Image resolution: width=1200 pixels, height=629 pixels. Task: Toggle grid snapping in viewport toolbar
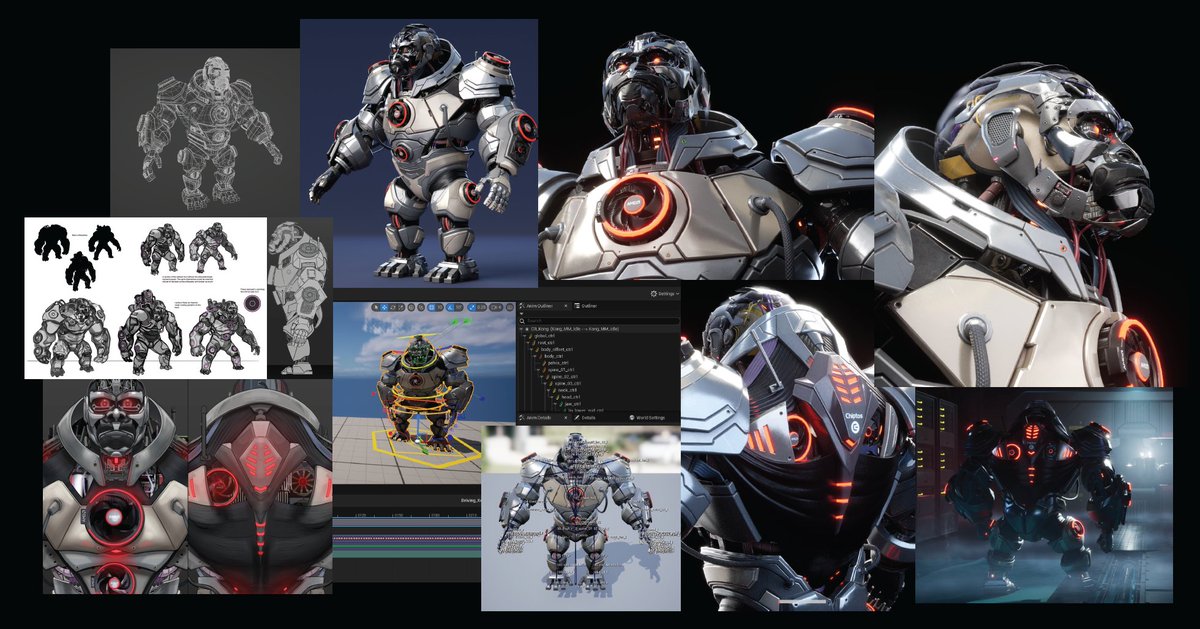(x=431, y=307)
